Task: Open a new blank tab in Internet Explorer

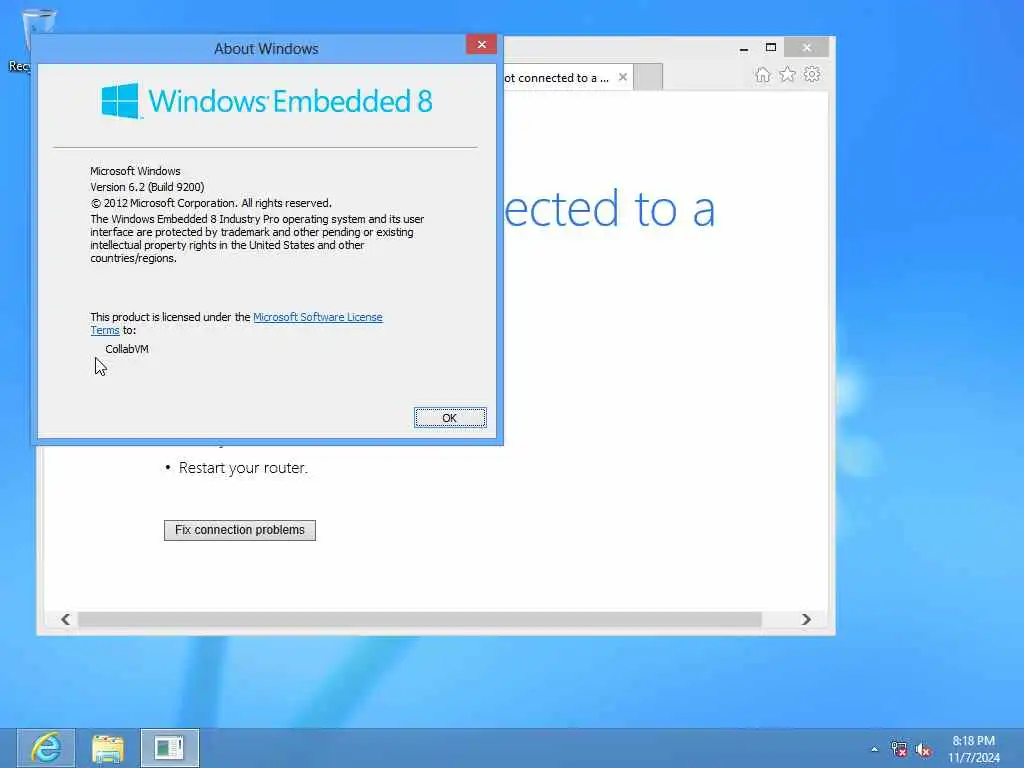Action: click(x=648, y=77)
